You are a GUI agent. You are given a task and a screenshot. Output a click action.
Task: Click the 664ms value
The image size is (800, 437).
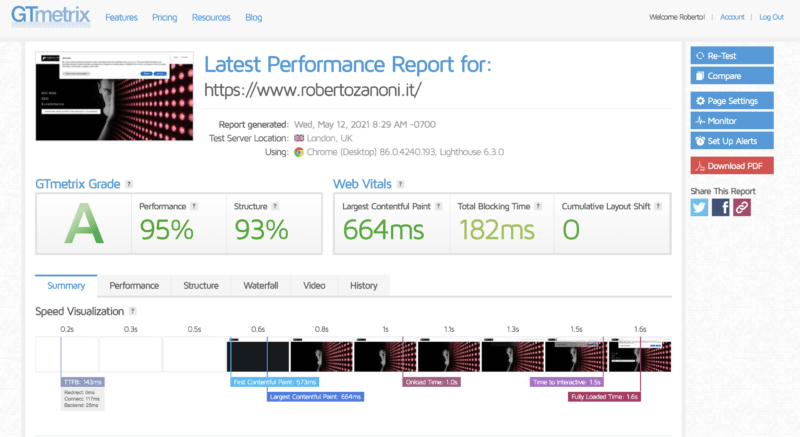[x=383, y=230]
